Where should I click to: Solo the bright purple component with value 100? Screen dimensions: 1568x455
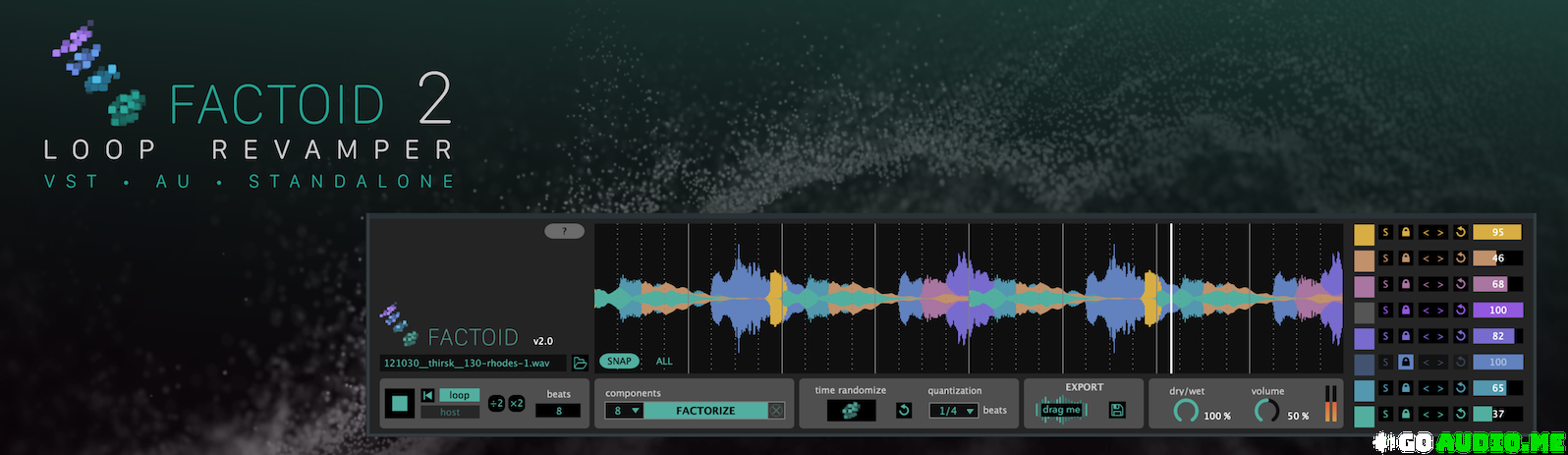click(1386, 310)
